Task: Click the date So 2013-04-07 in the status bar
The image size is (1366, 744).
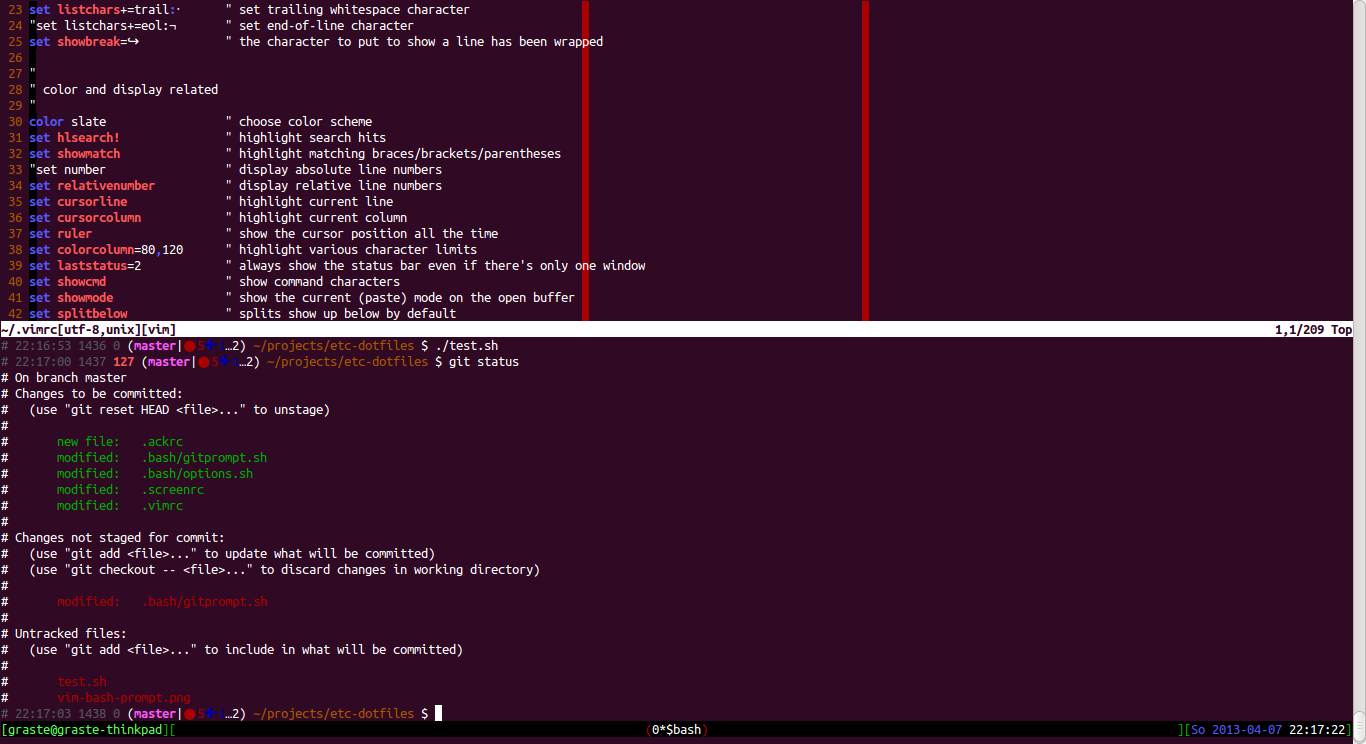Action: pyautogui.click(x=1235, y=729)
